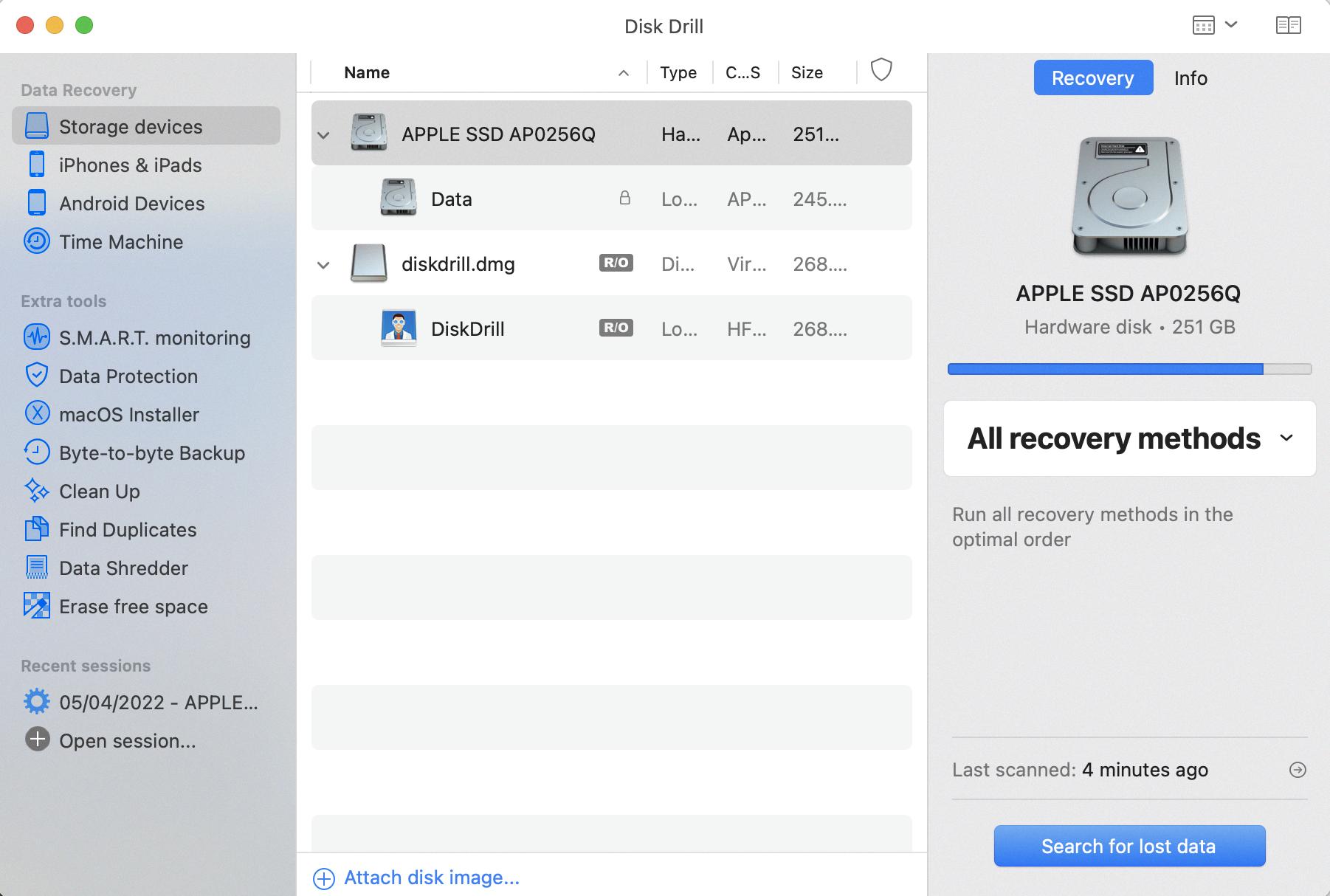Select the diskdrill.dmg row name
The height and width of the screenshot is (896, 1330).
click(458, 264)
